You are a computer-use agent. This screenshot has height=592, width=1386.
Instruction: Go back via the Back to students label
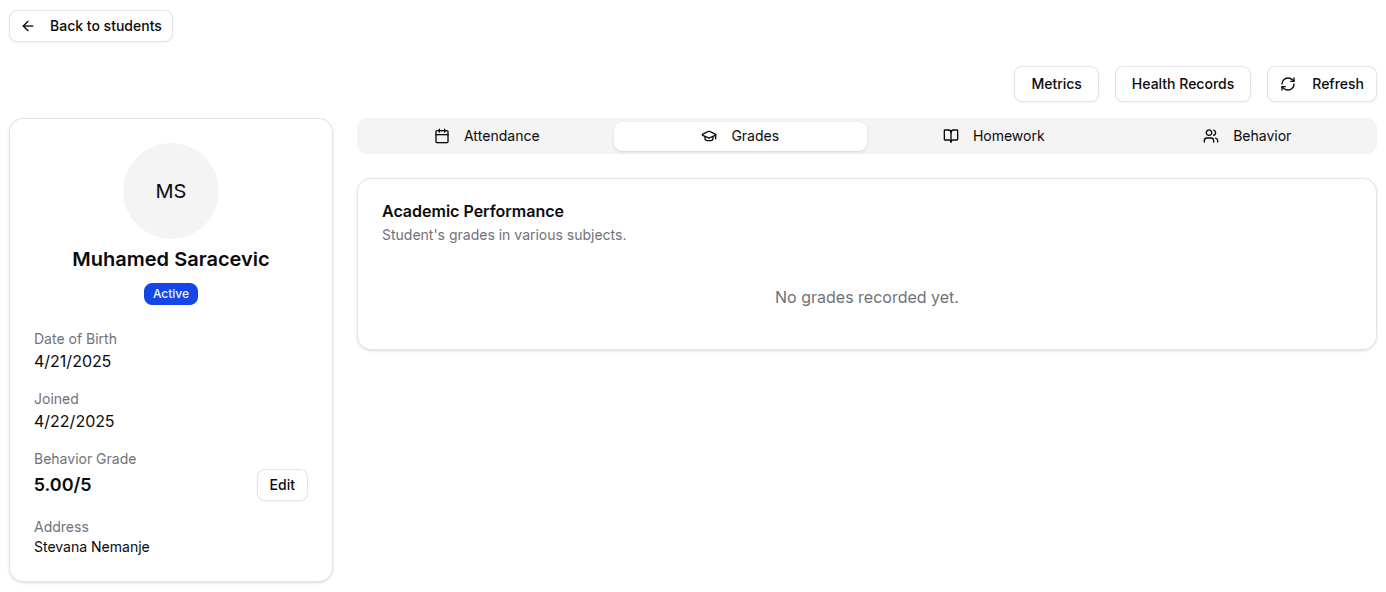(105, 26)
